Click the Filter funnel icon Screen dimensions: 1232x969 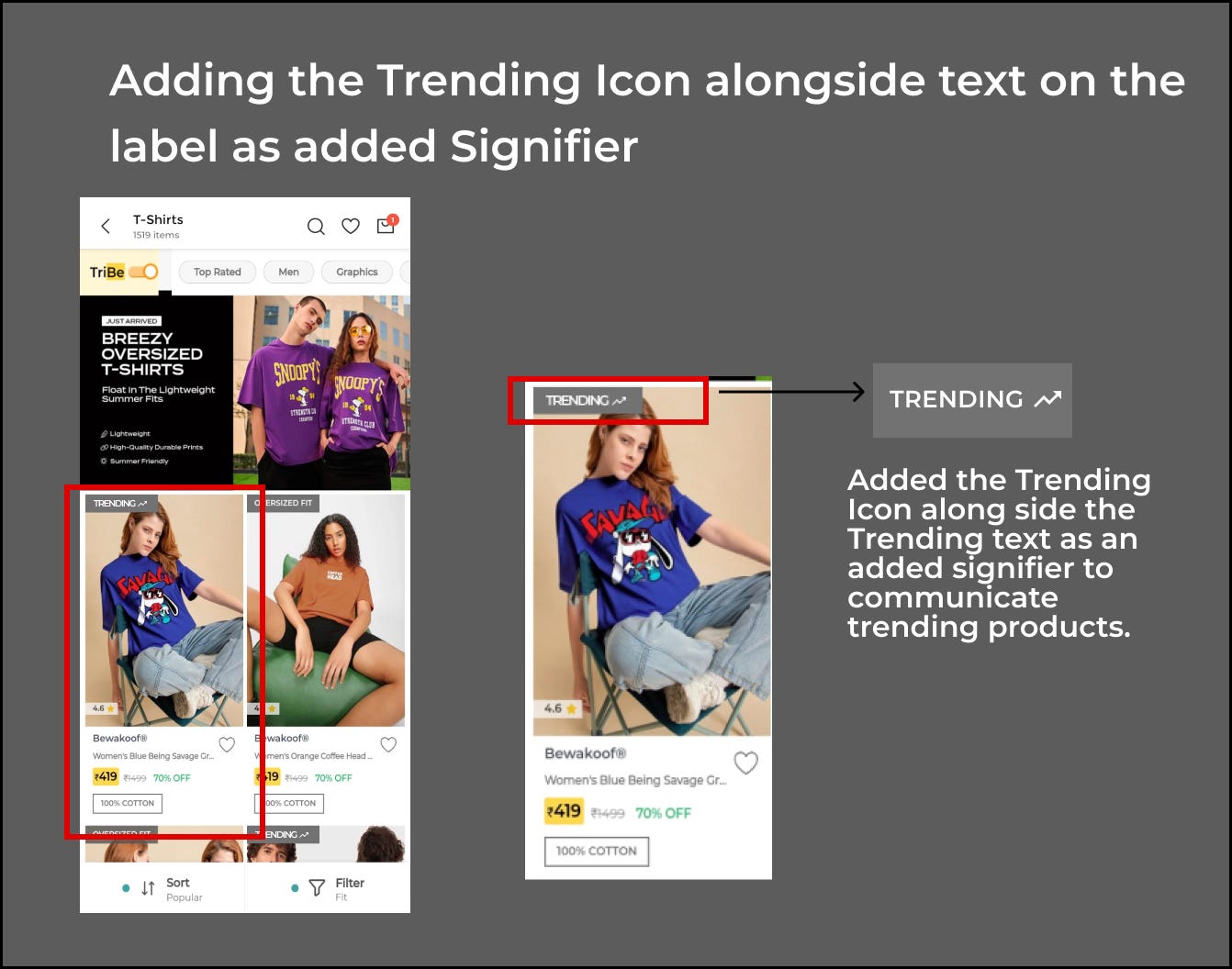(x=317, y=887)
